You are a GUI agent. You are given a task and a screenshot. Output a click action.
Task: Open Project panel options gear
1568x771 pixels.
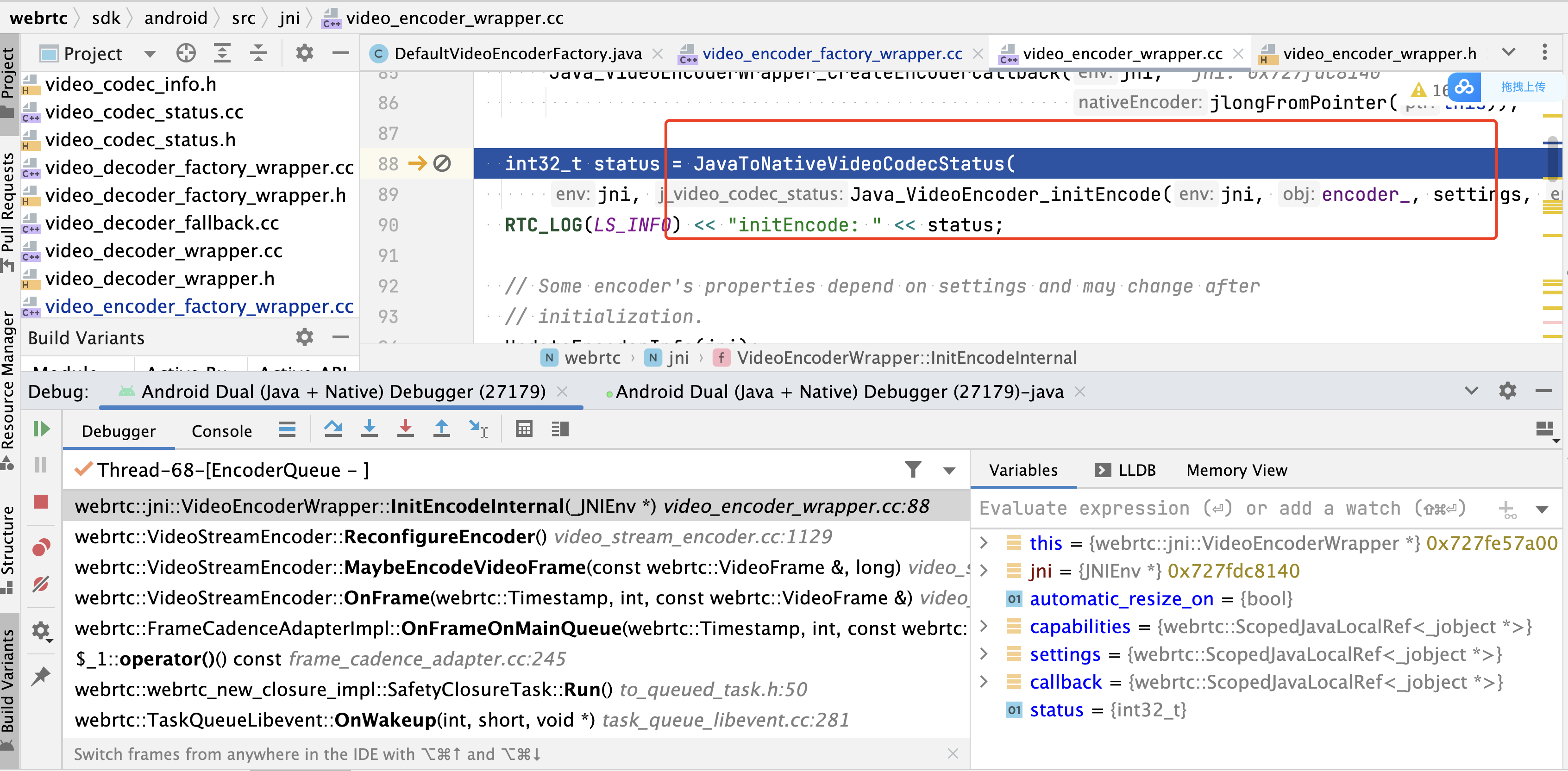click(304, 54)
